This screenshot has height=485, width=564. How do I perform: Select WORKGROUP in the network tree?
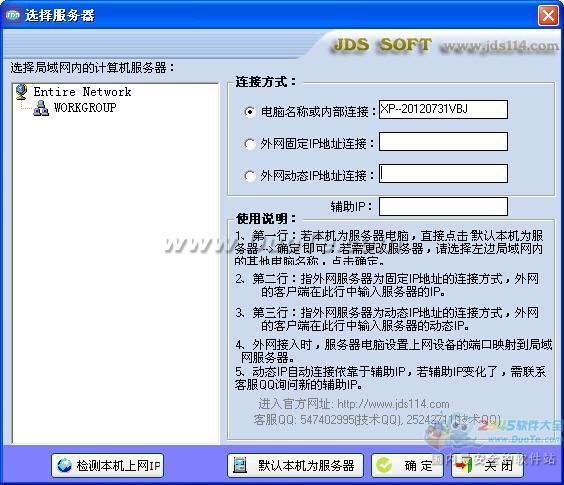point(85,108)
